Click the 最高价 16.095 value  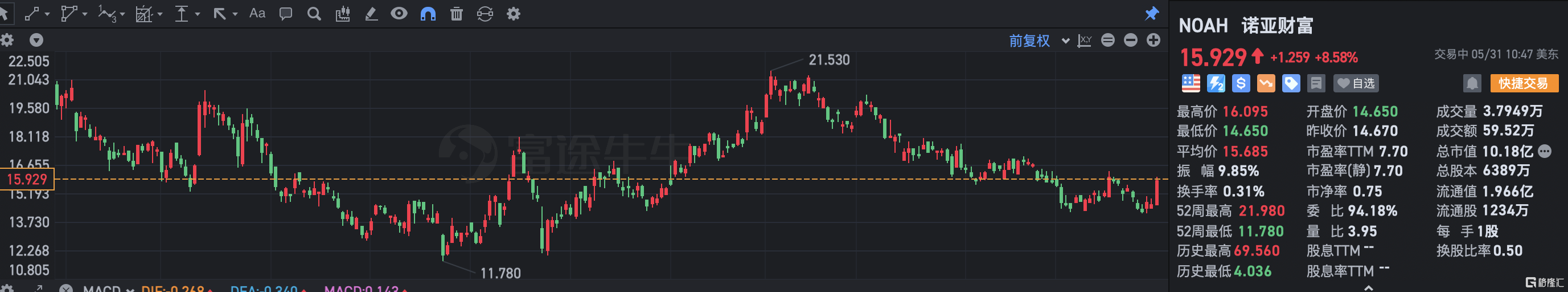click(x=1245, y=112)
